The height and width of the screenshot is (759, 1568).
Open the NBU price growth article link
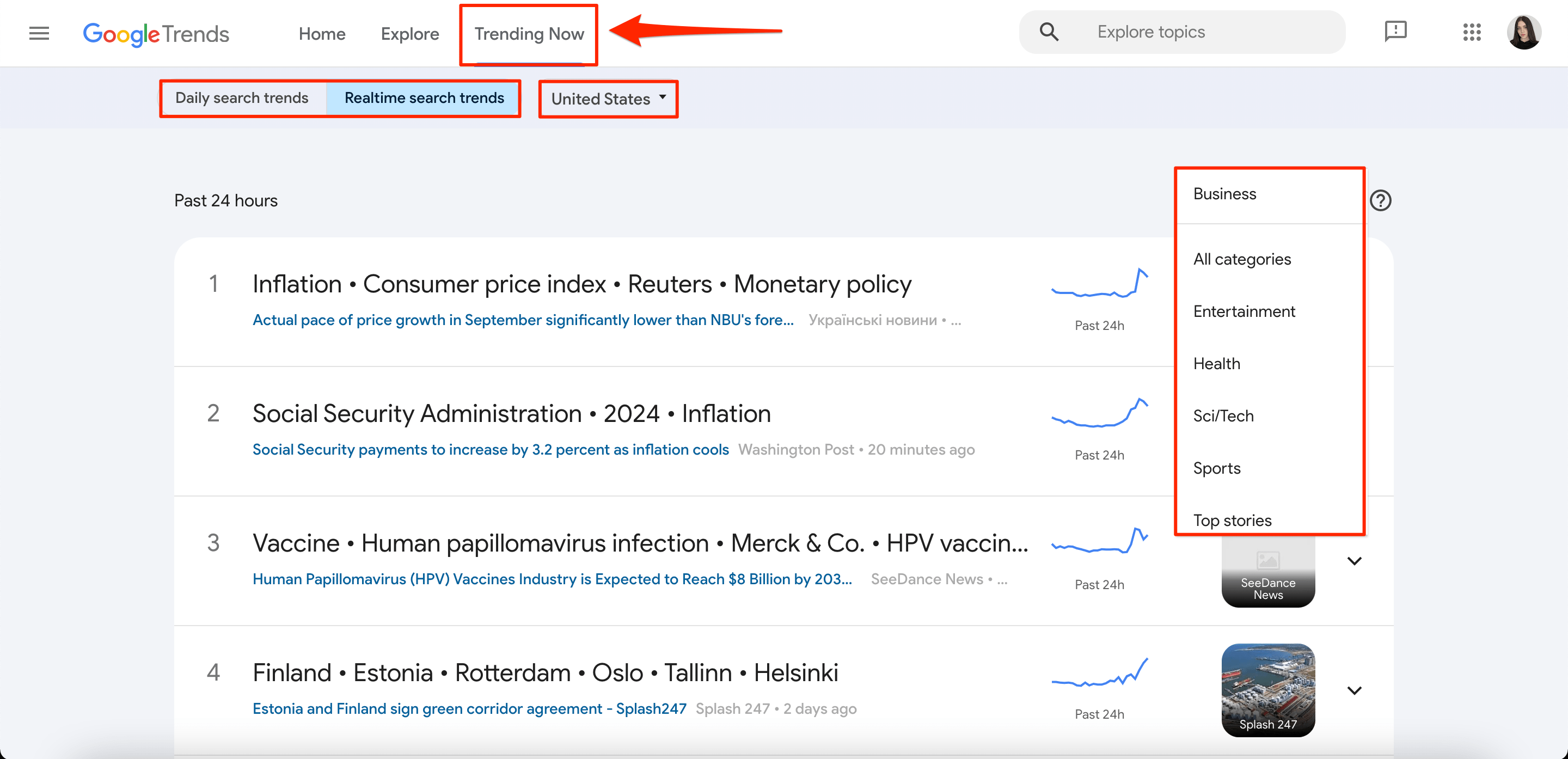523,320
